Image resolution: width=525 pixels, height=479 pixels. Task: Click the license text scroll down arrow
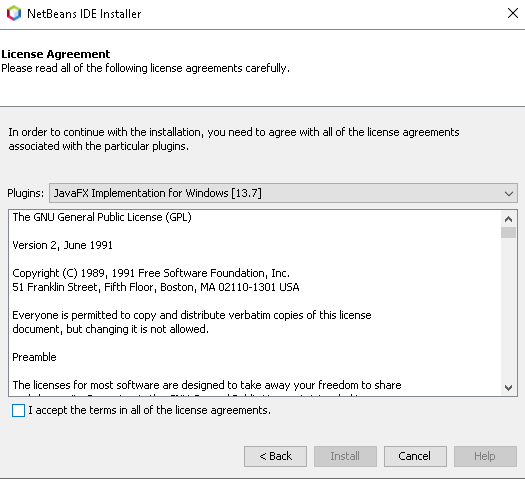click(508, 388)
